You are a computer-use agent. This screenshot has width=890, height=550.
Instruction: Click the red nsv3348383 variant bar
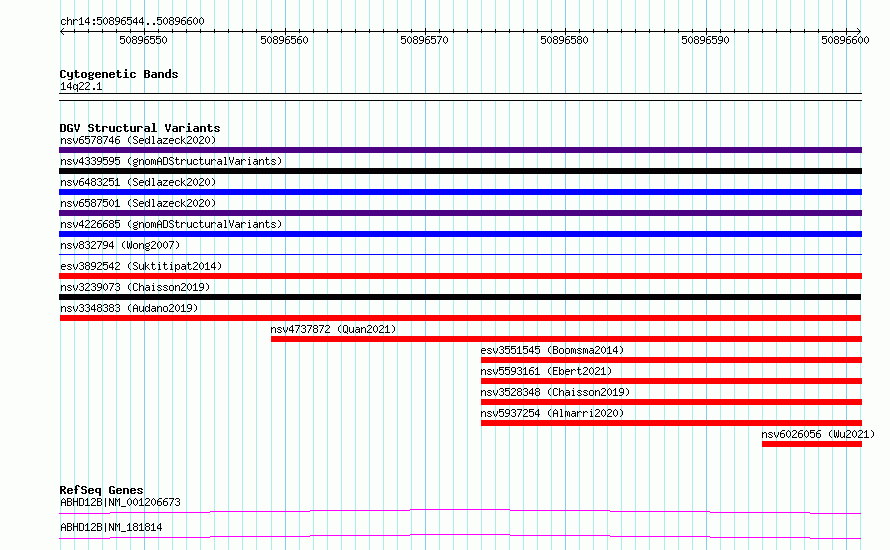(x=460, y=318)
